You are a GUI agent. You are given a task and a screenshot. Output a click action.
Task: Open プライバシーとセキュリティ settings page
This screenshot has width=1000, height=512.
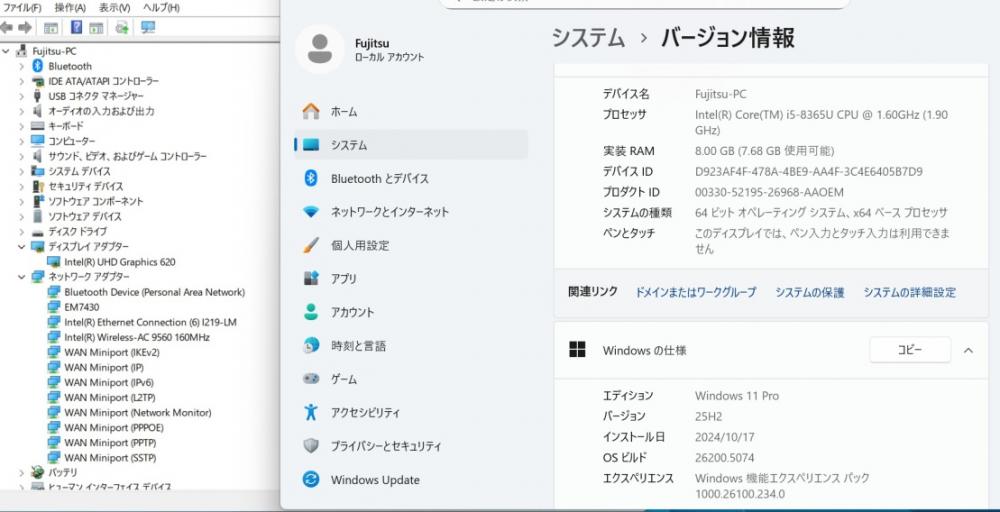tap(411, 446)
